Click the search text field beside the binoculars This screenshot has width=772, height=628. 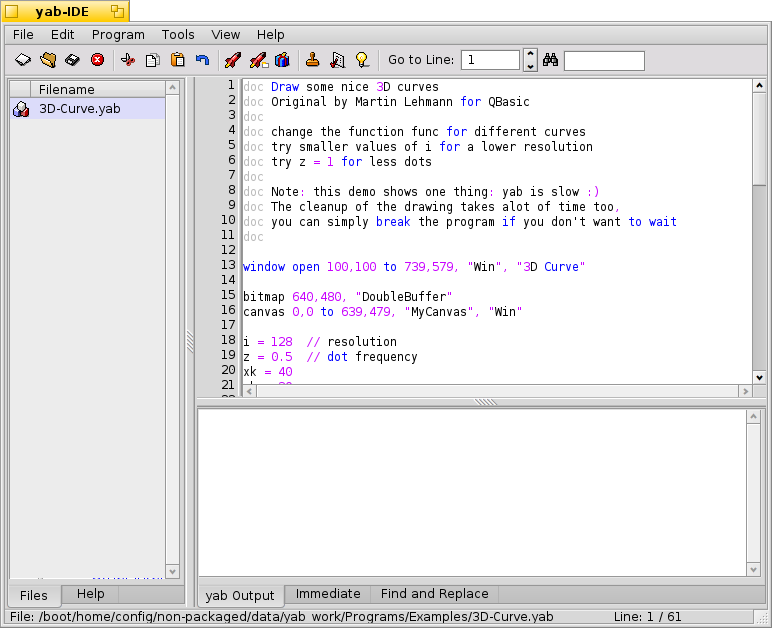tap(604, 61)
